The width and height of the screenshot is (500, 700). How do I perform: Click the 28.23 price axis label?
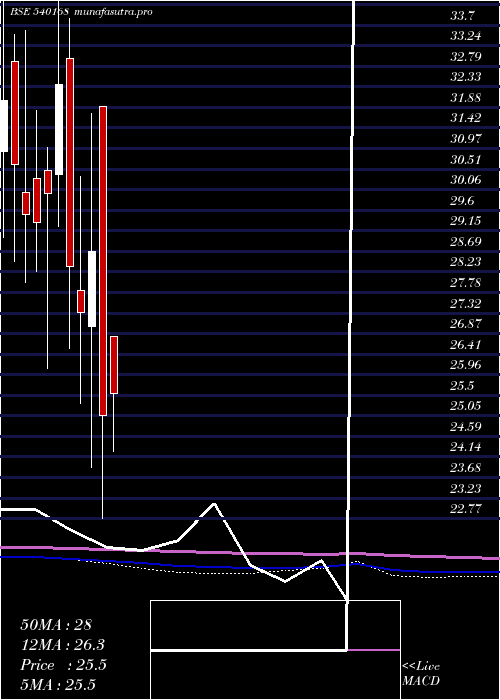466,262
